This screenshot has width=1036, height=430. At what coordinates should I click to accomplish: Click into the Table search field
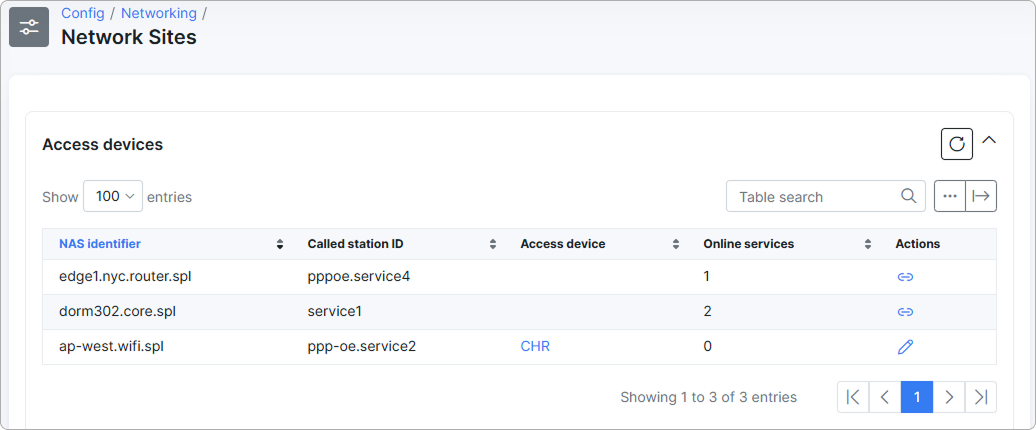[x=825, y=196]
